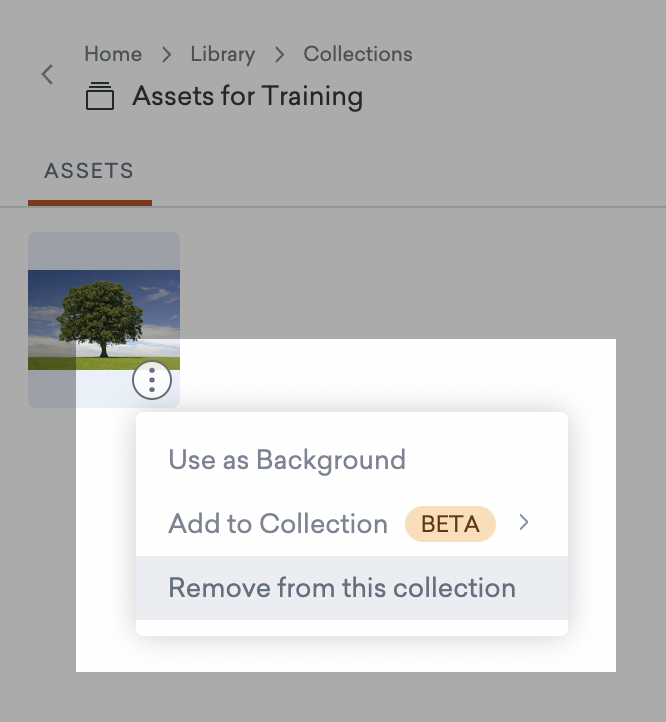Click the back arrow chevron
The height and width of the screenshot is (722, 666).
point(47,75)
